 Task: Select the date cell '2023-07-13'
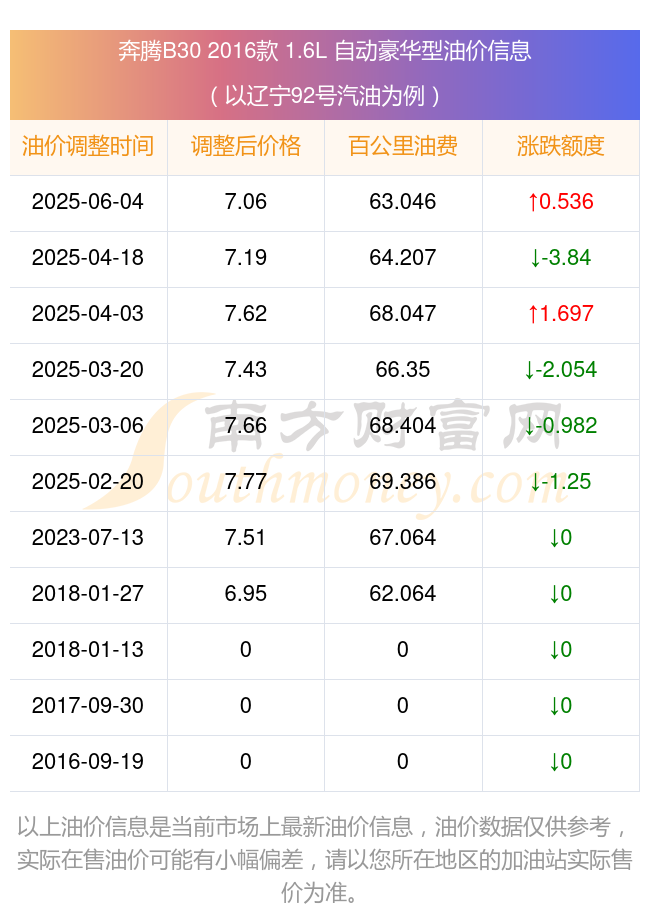[88, 538]
